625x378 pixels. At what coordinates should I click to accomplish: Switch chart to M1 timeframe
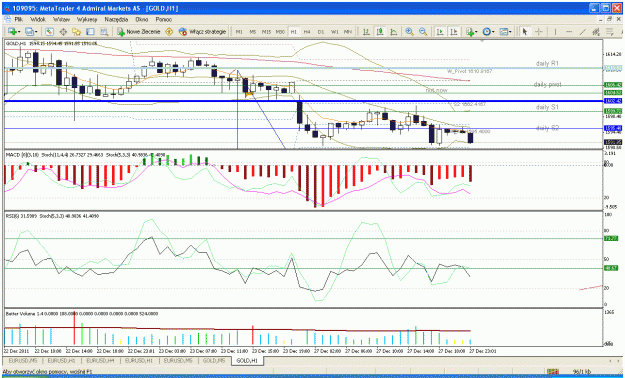[239, 32]
